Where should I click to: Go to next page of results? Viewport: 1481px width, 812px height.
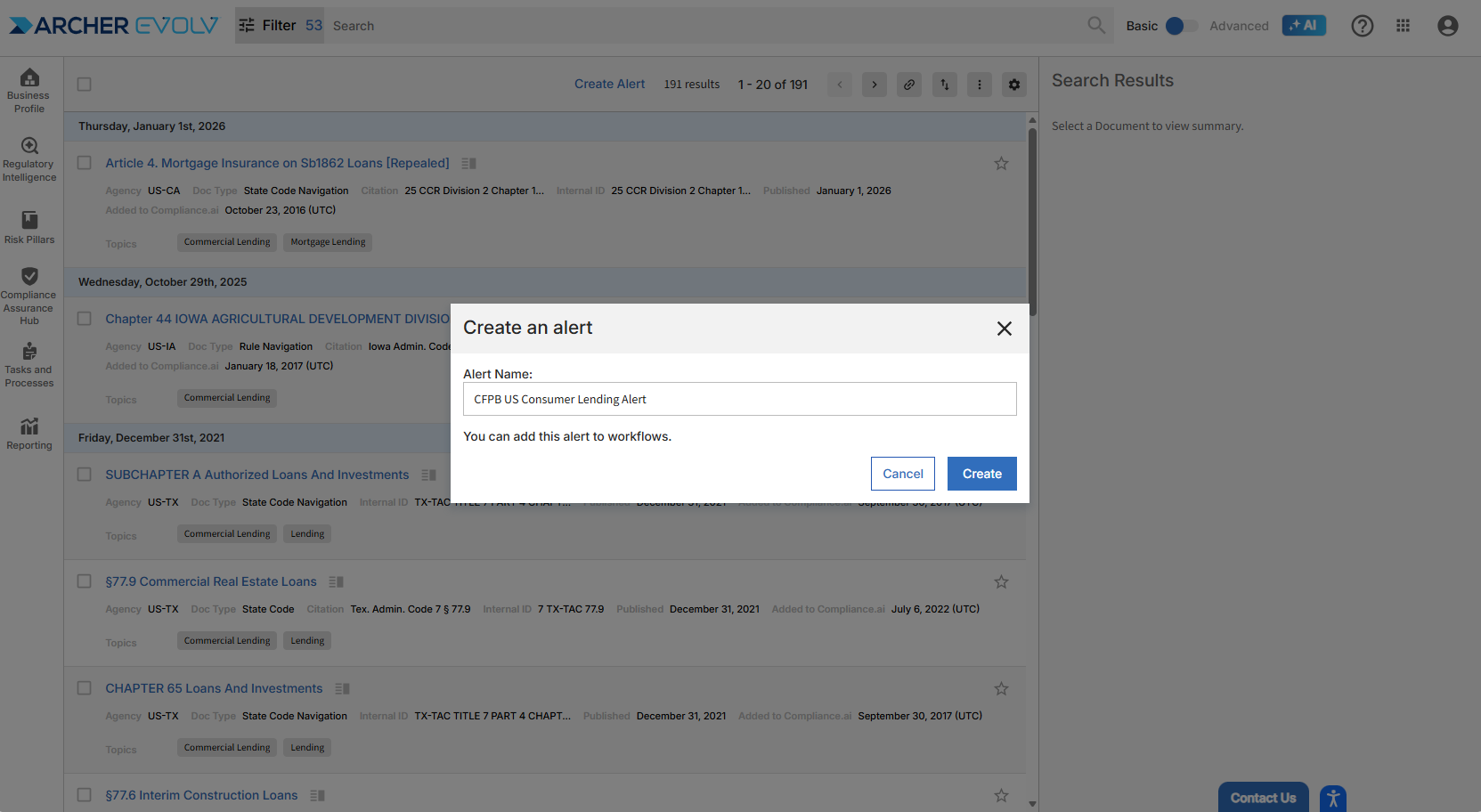[874, 85]
